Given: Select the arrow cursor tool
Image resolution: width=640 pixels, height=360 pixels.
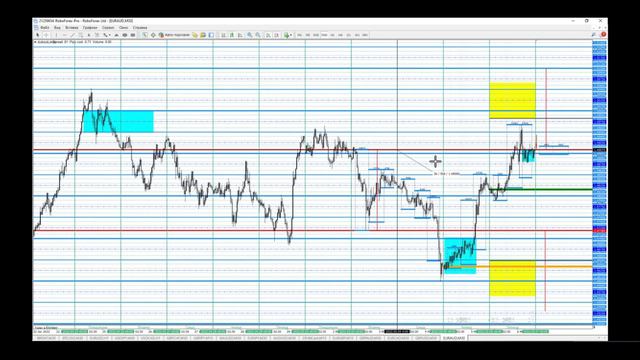Looking at the screenshot, I should click(38, 35).
